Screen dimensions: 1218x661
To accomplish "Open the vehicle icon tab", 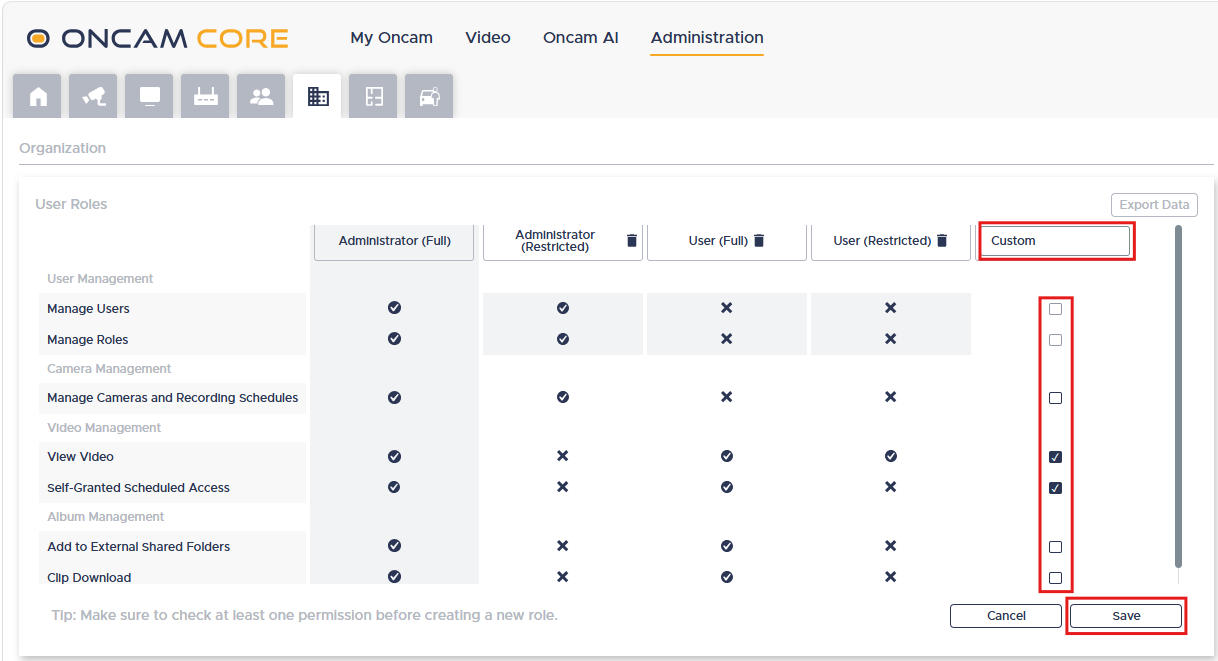I will (430, 96).
